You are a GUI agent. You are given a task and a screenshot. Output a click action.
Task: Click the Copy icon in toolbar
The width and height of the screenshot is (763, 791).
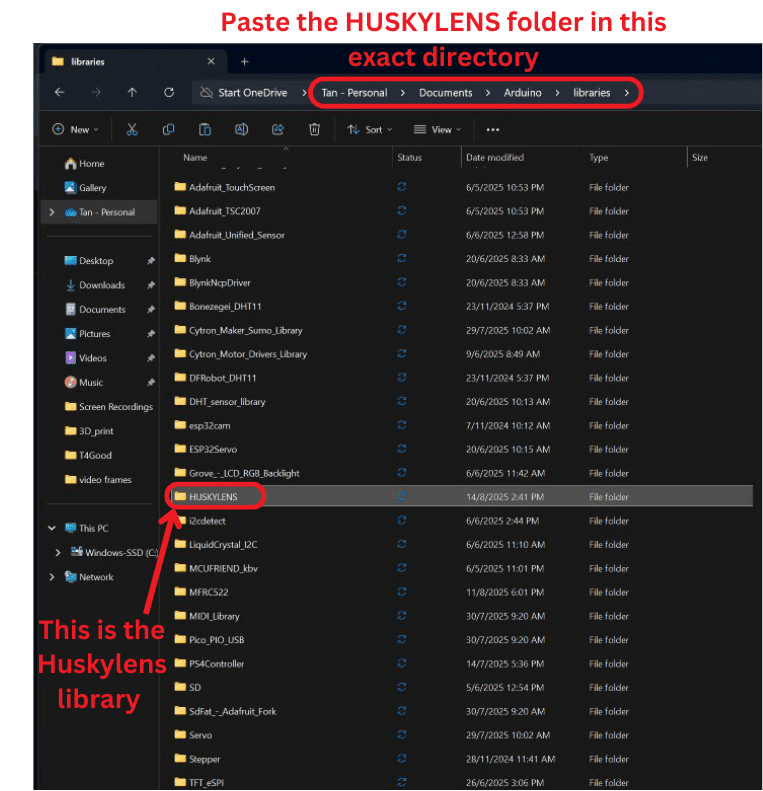click(x=168, y=130)
